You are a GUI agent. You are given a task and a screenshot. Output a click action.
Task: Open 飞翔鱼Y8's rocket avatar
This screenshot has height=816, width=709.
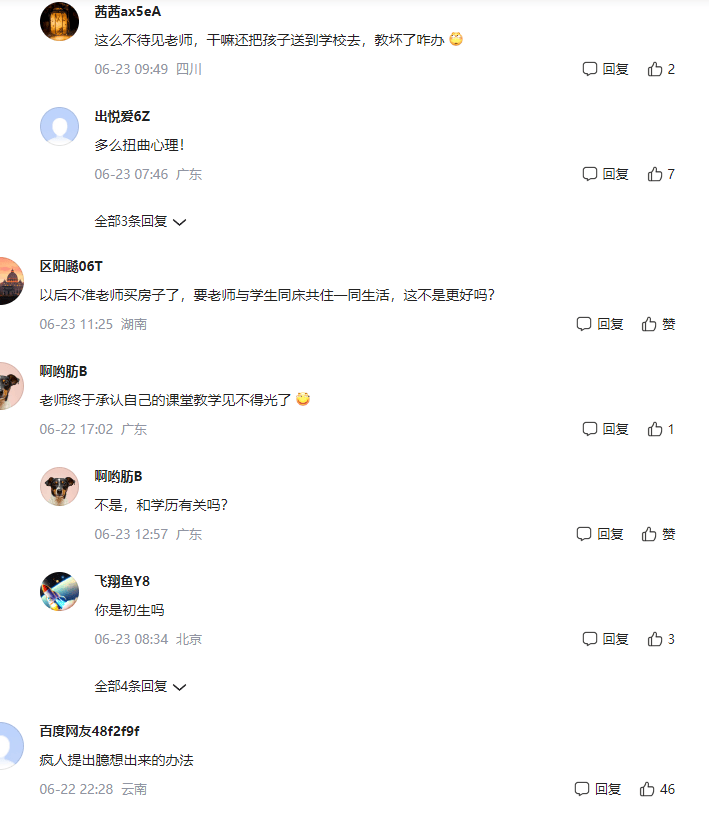[59, 591]
